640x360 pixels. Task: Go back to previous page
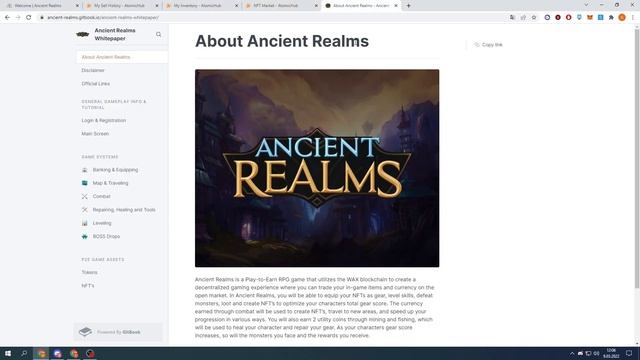(7, 18)
